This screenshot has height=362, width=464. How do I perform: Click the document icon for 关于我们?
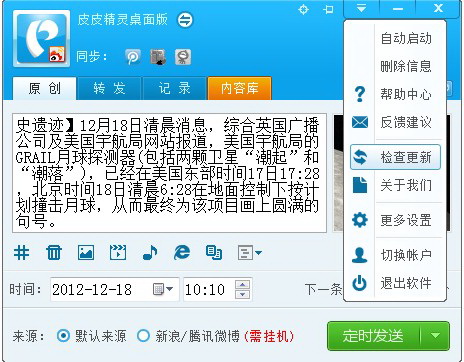360,185
